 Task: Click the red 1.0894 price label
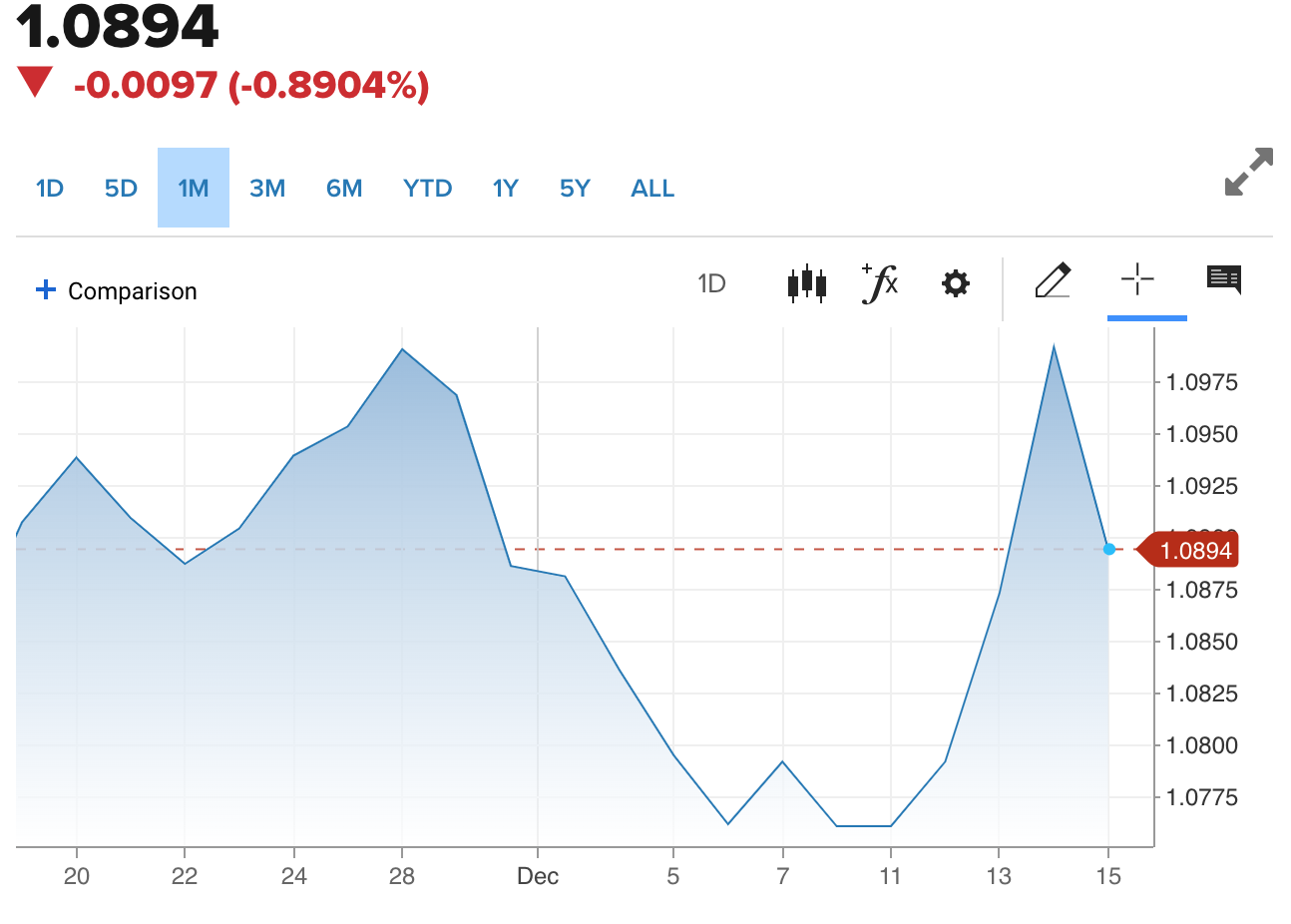(1194, 550)
